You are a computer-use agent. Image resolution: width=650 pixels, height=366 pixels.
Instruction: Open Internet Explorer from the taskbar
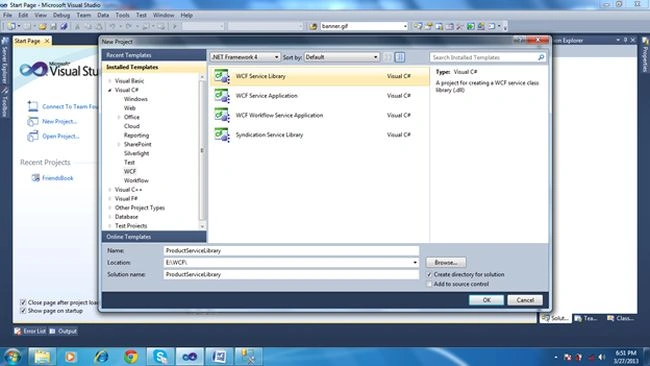coord(101,356)
